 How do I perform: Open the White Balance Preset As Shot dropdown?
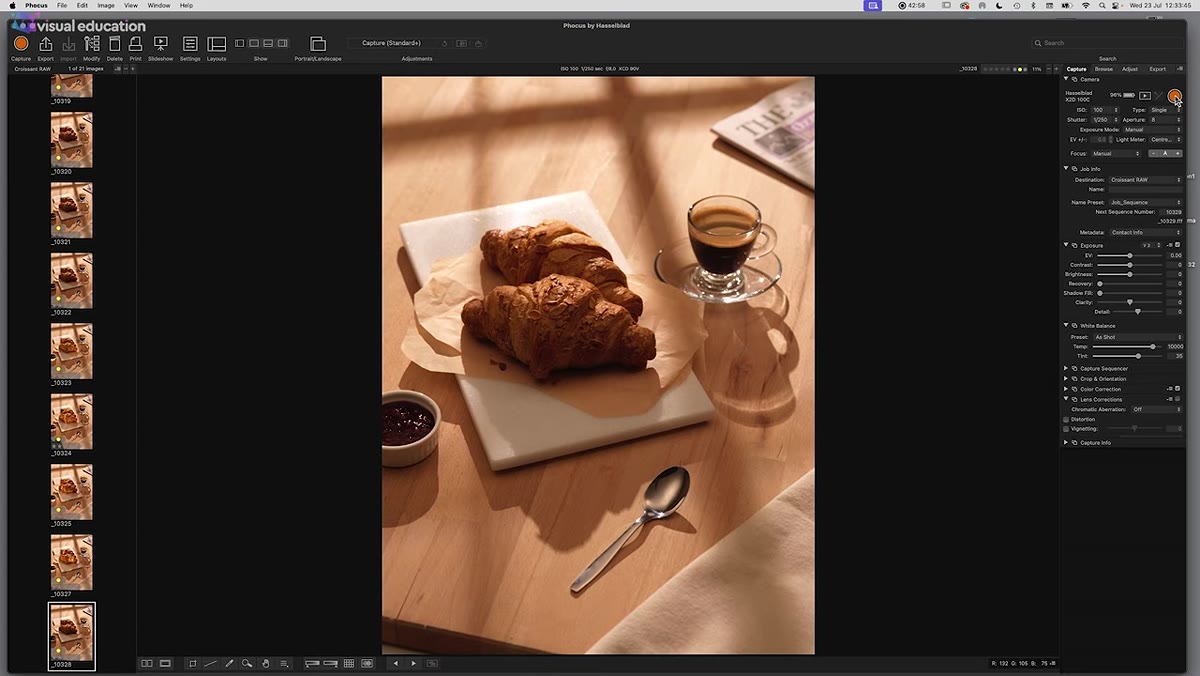coord(1138,337)
